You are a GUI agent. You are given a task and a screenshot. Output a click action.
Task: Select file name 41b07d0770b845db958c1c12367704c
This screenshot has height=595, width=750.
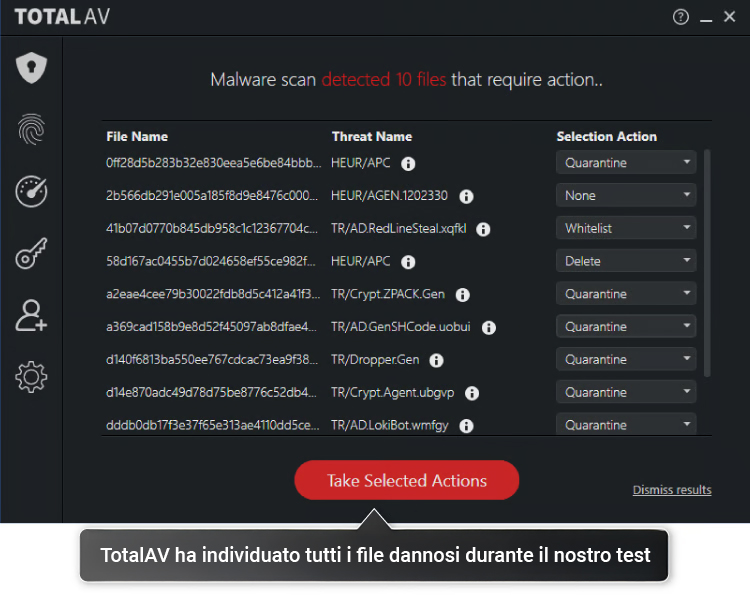pos(211,228)
